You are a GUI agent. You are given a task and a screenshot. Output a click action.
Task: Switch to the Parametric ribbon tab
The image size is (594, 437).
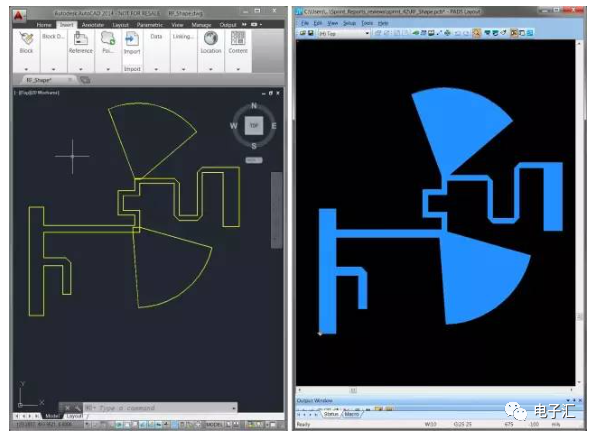point(150,25)
